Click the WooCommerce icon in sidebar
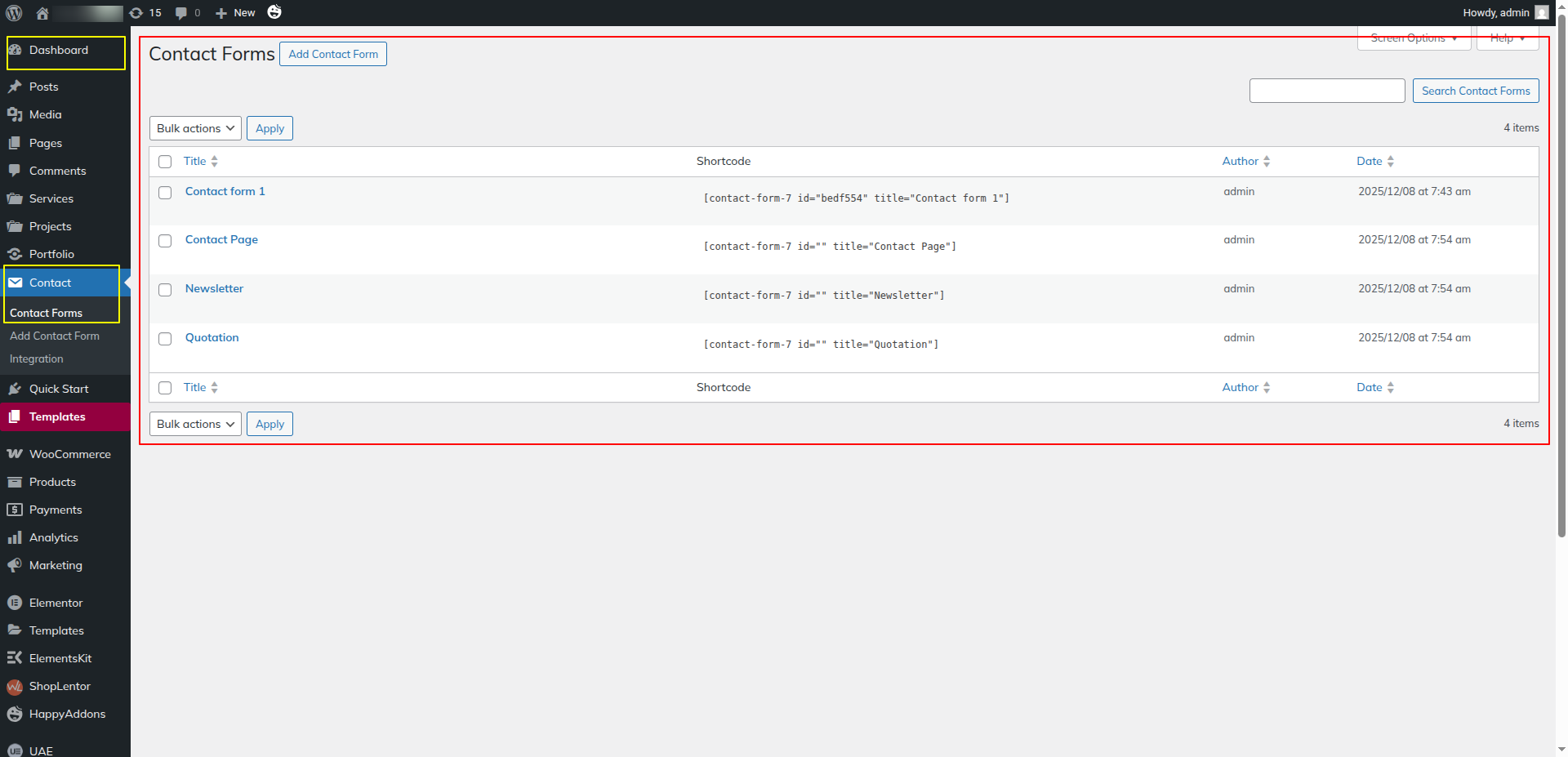1568x757 pixels. 15,454
